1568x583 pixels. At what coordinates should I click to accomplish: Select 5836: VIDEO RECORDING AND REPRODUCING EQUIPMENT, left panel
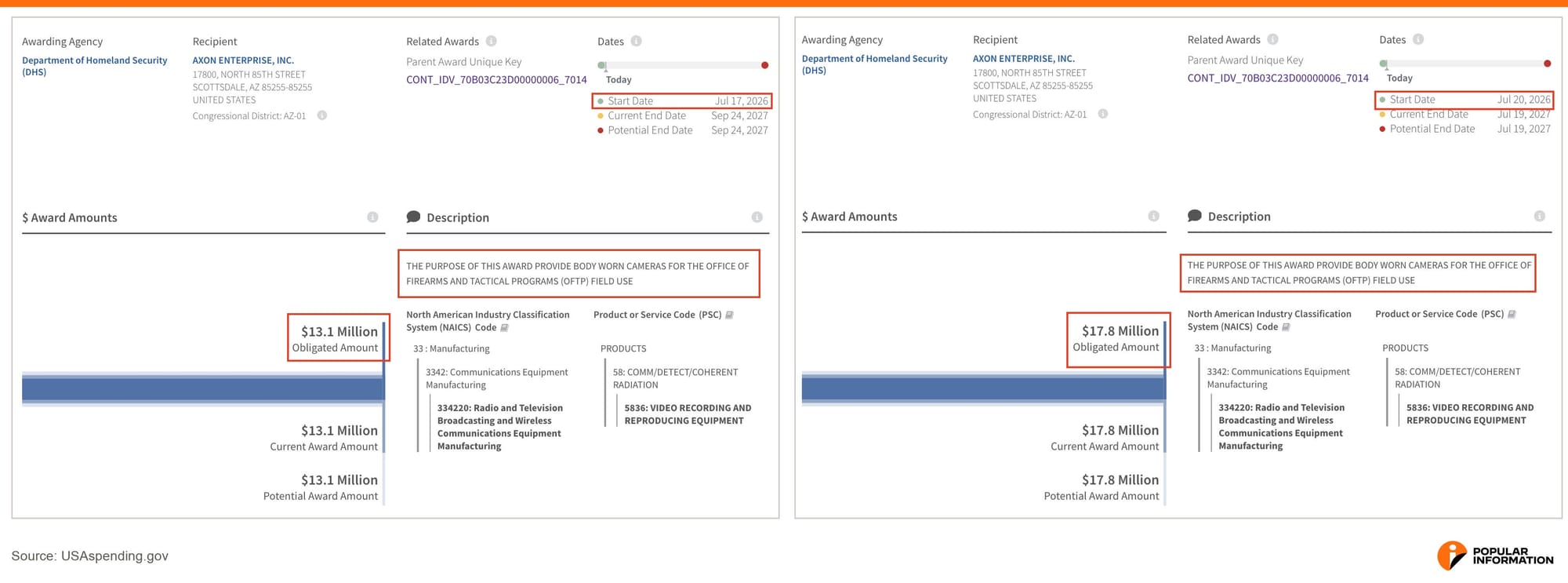pyautogui.click(x=688, y=414)
